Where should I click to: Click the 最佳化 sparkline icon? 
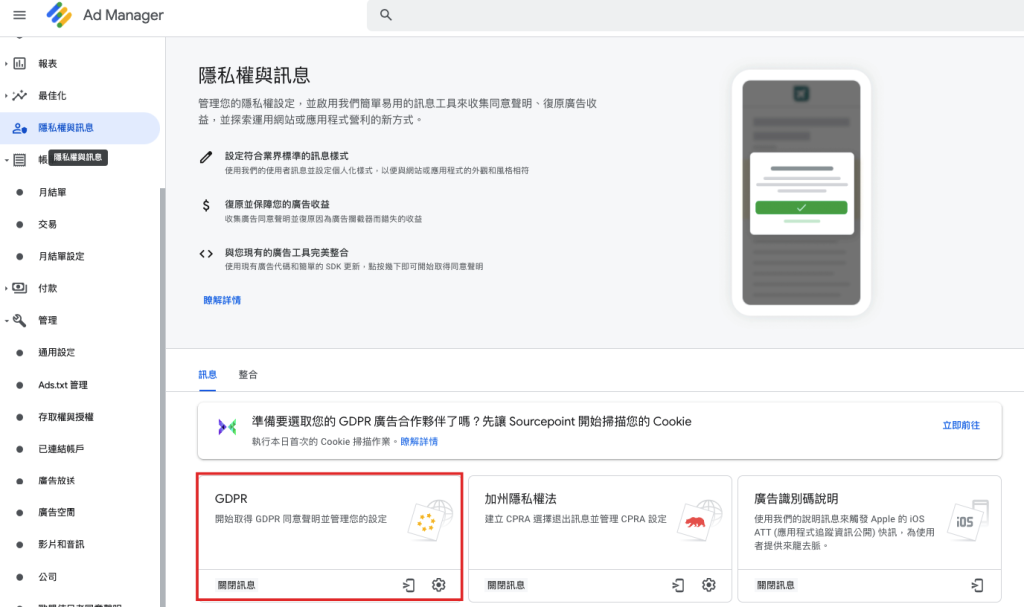(x=20, y=95)
